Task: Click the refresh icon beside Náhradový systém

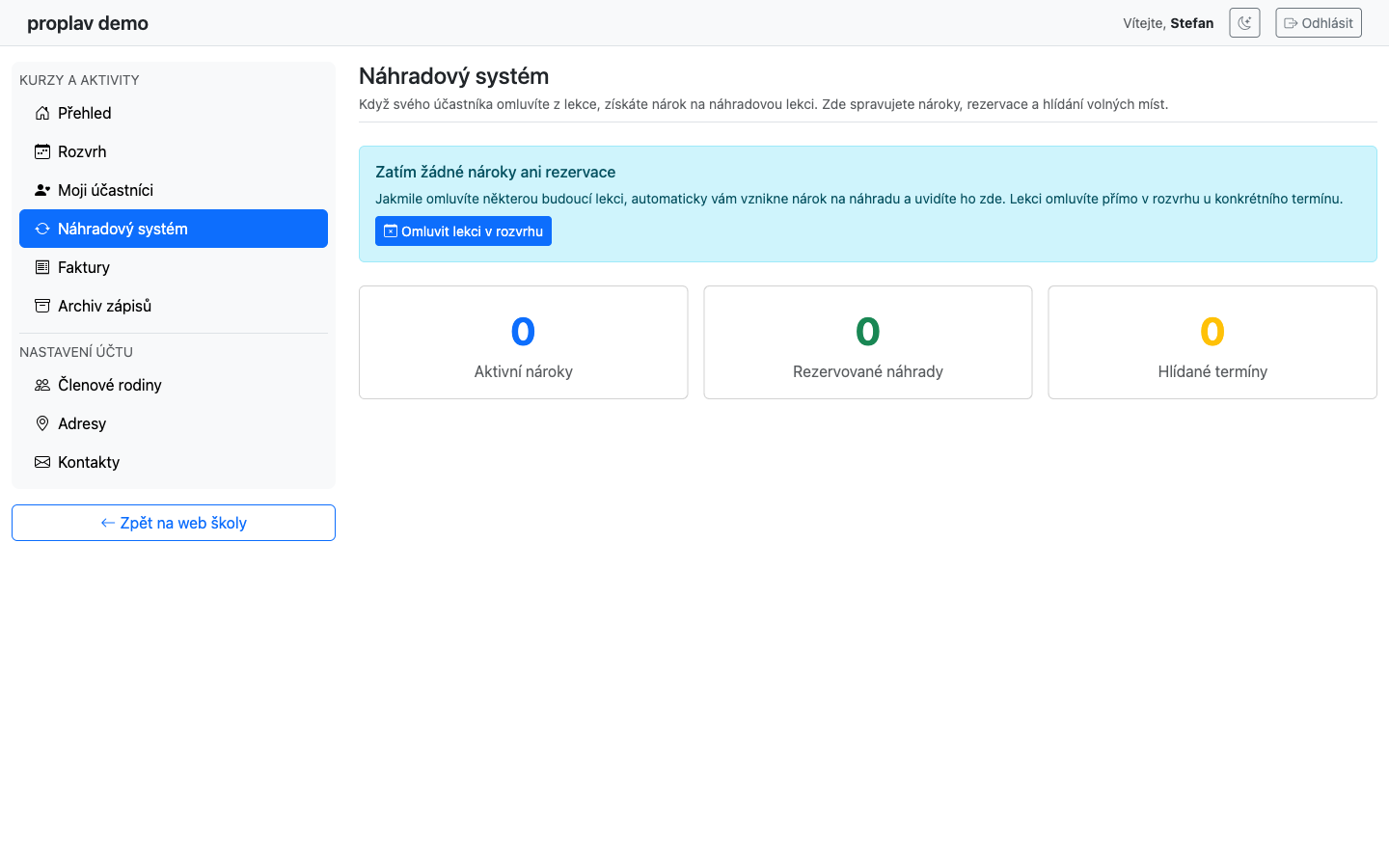Action: coord(42,229)
